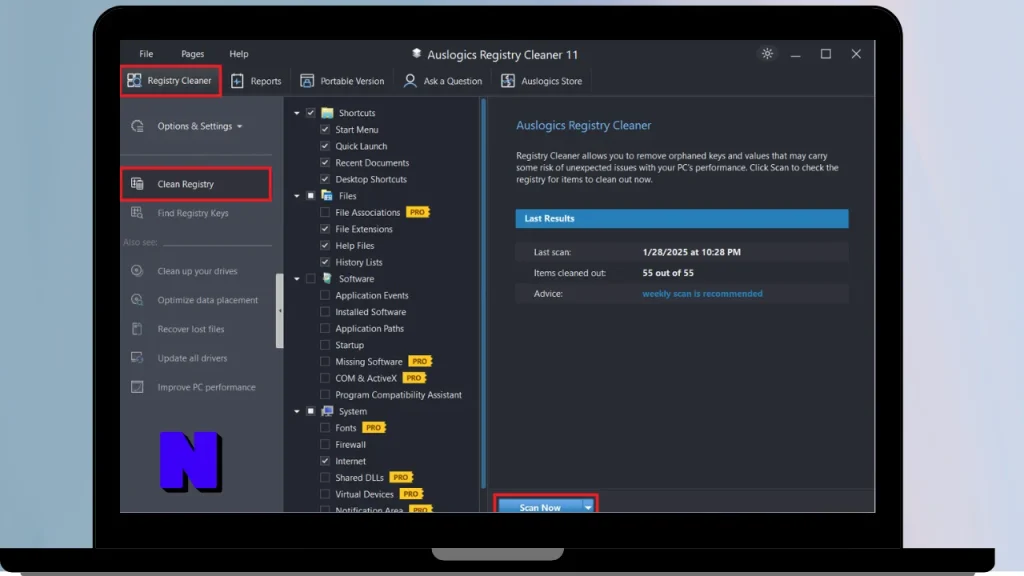Click the Software category icon

(x=327, y=279)
